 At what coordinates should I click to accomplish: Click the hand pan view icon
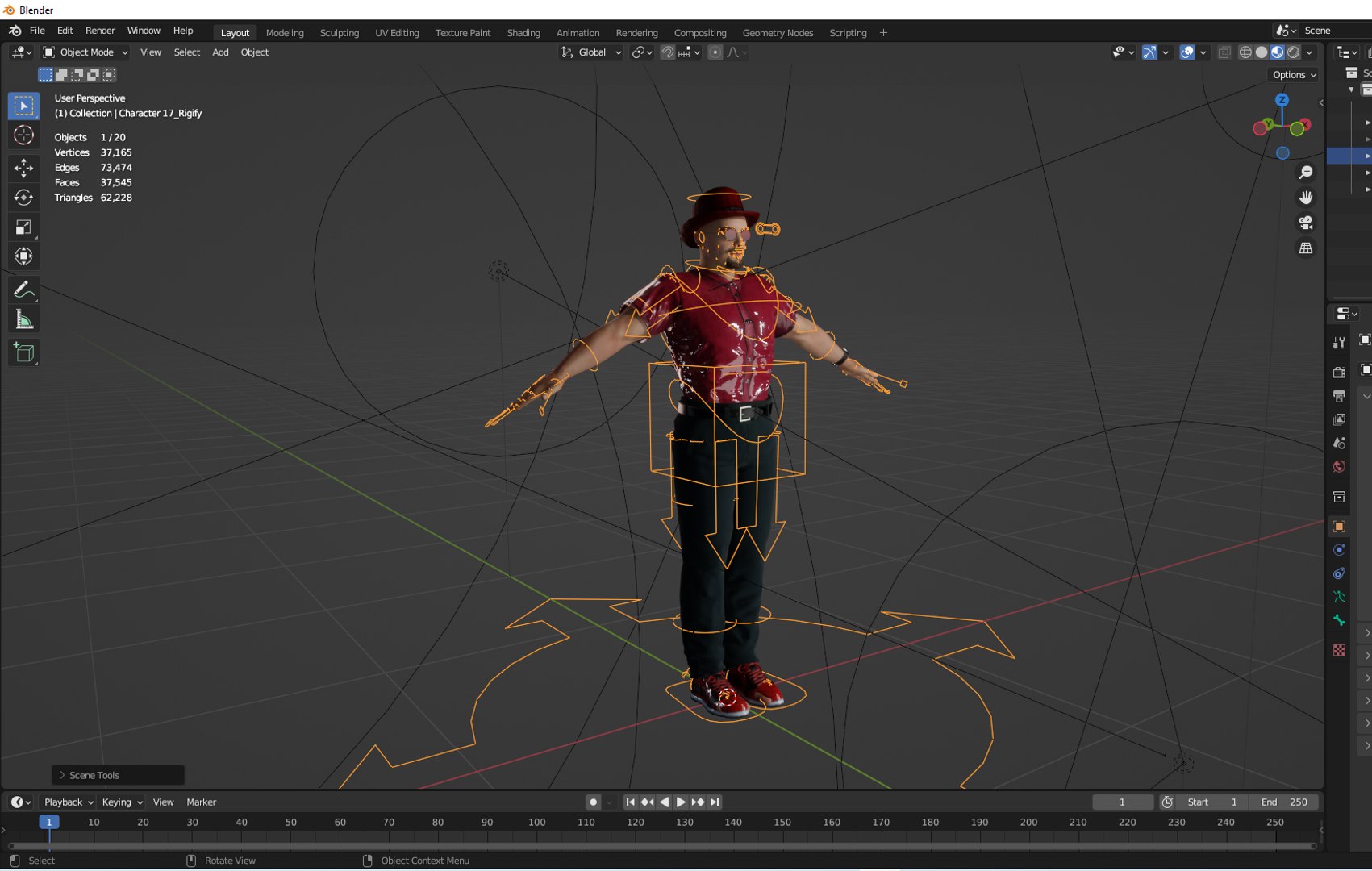(1306, 198)
